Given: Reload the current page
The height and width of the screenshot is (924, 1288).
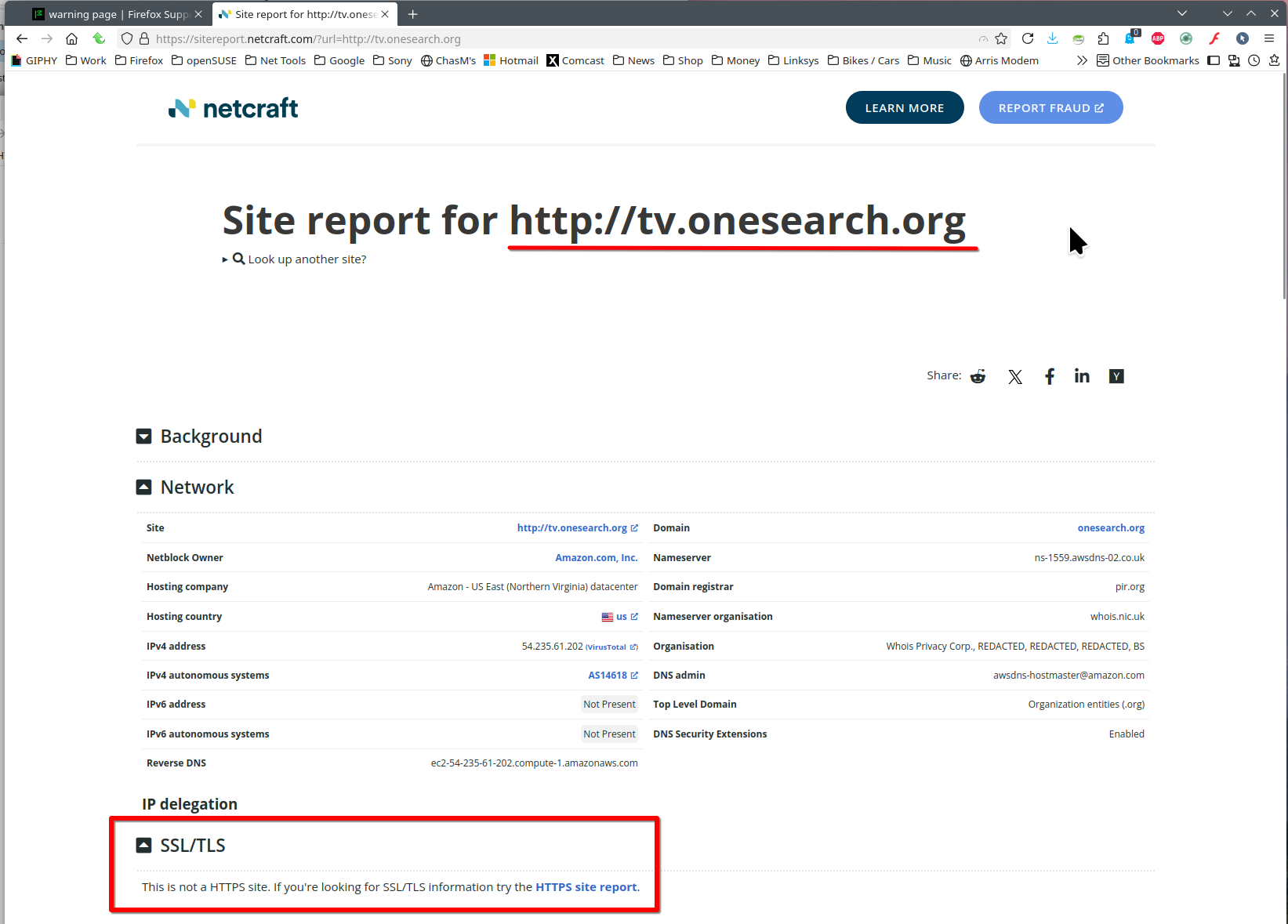Looking at the screenshot, I should tap(1028, 38).
